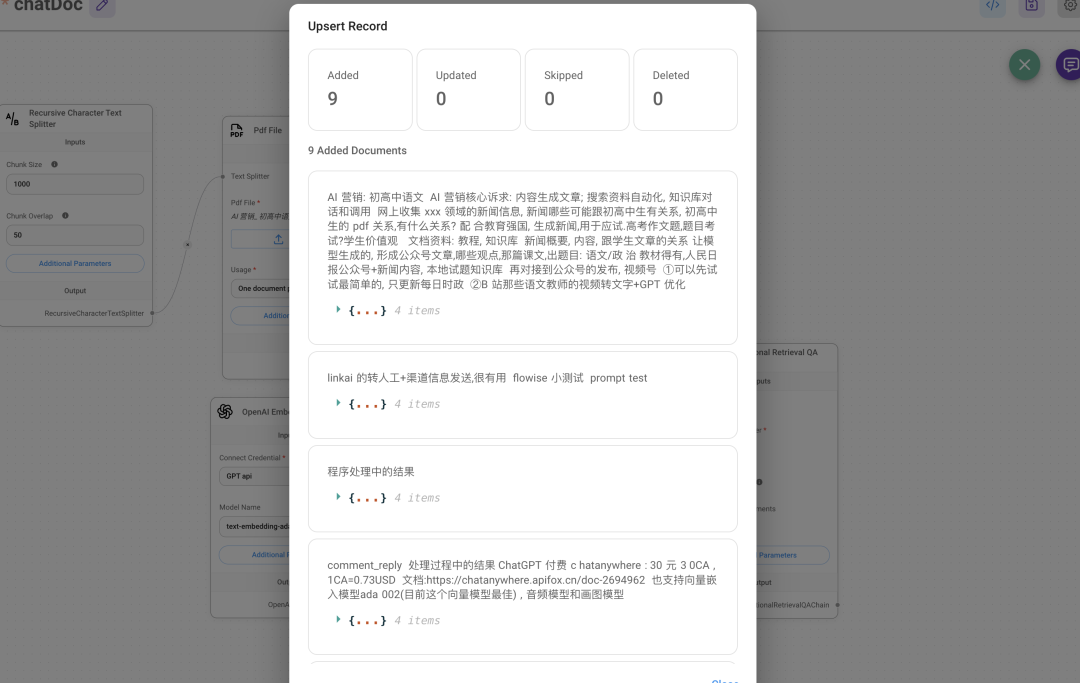Viewport: 1080px width, 683px height.
Task: Click the Chunk Size input showing 1000
Action: click(75, 184)
